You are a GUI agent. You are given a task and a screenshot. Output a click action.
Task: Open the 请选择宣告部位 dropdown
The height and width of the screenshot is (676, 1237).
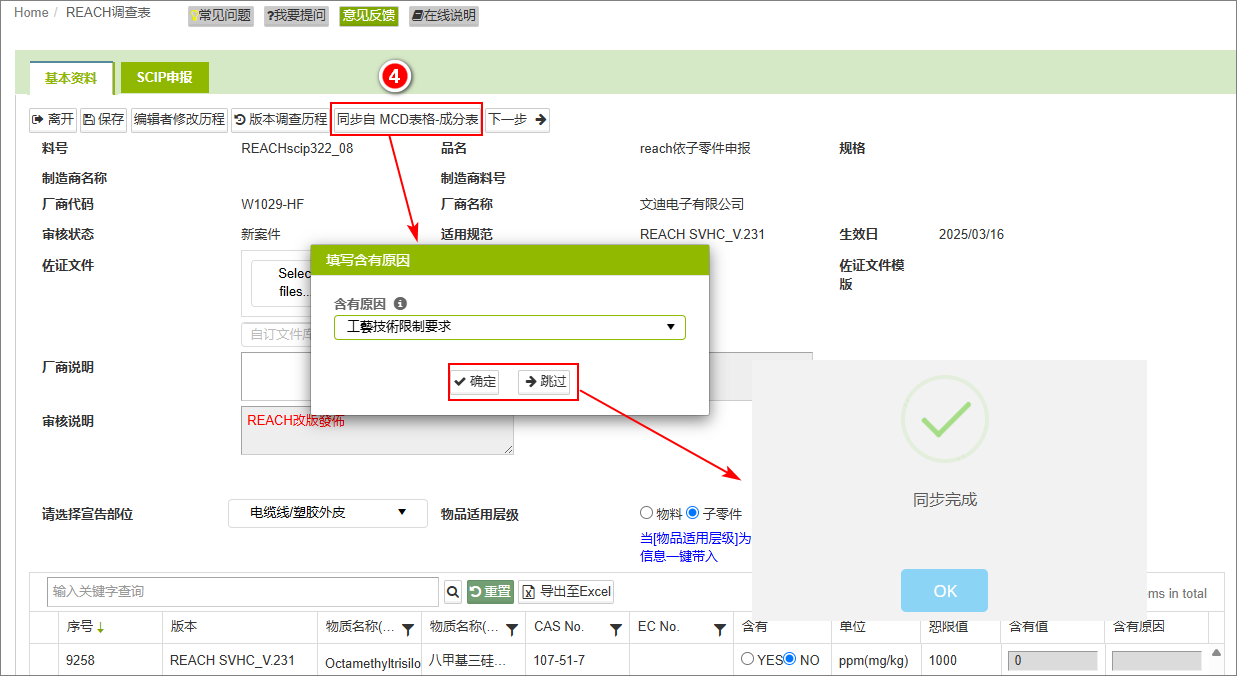[328, 513]
